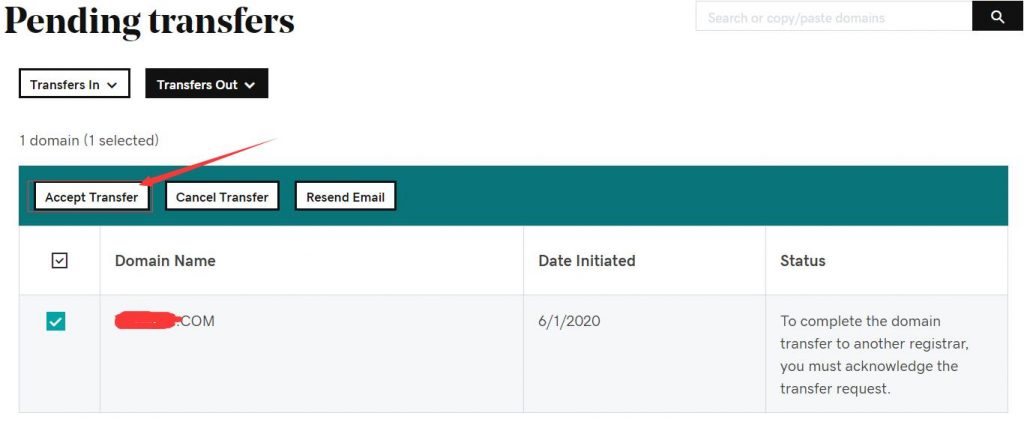The image size is (1024, 422).
Task: Click the Resend Email button
Action: [x=345, y=196]
